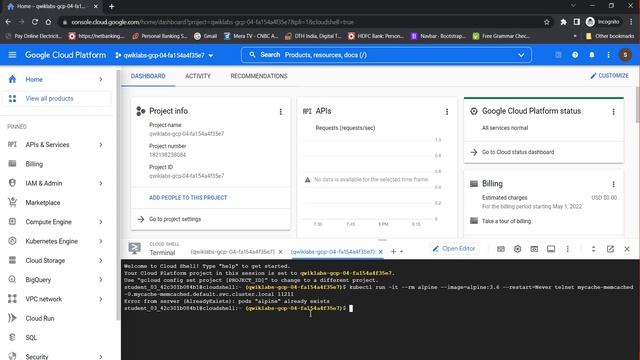
Task: Open Cloud Shell terminal settings gear
Action: [517, 249]
